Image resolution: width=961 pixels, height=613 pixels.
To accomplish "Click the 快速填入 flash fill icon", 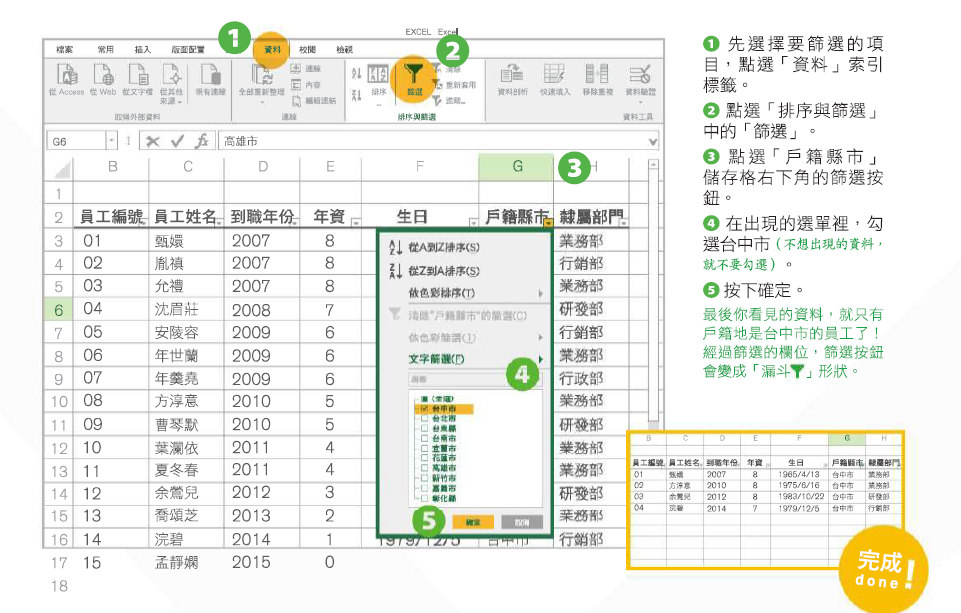I will [554, 74].
